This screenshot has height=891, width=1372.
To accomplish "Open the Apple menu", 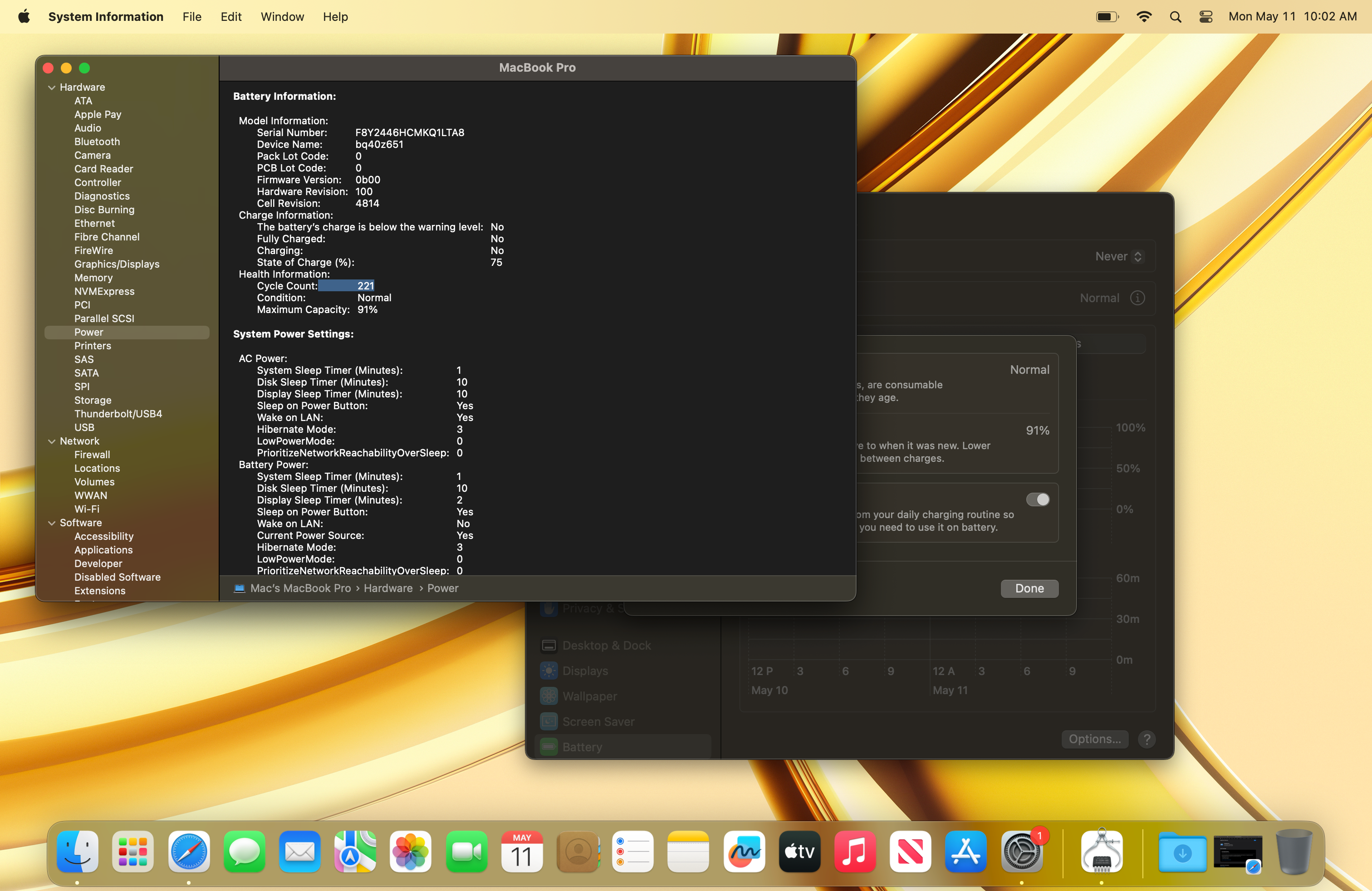I will point(24,17).
